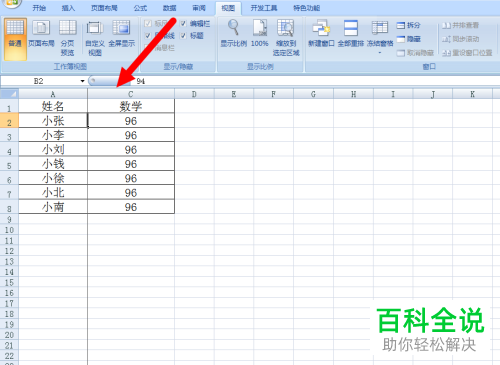Image resolution: width=500 pixels, height=365 pixels.
Task: Click the cell containing 小钱
Action: click(x=53, y=163)
